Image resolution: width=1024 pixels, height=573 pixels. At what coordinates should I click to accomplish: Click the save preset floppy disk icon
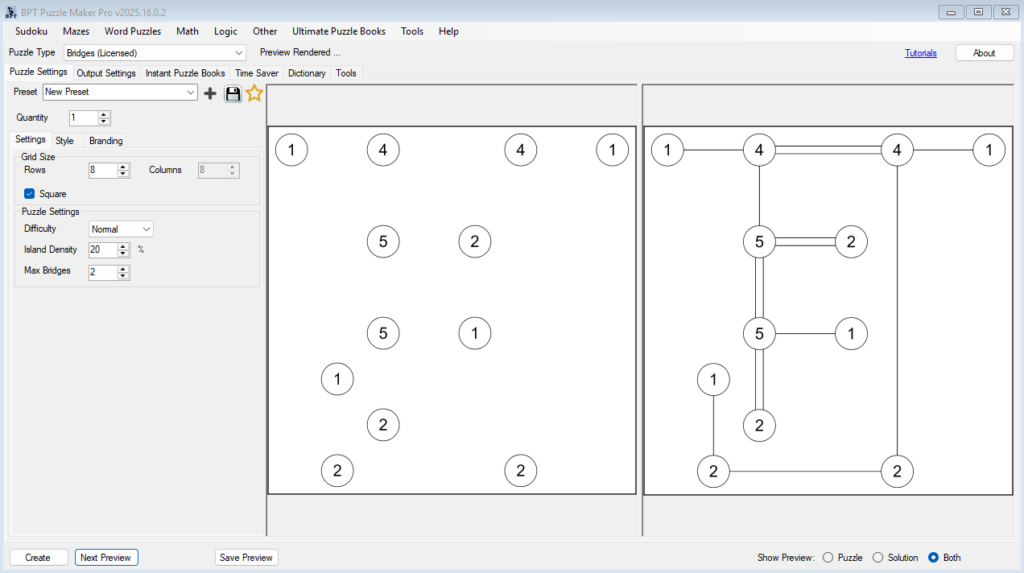[x=233, y=93]
